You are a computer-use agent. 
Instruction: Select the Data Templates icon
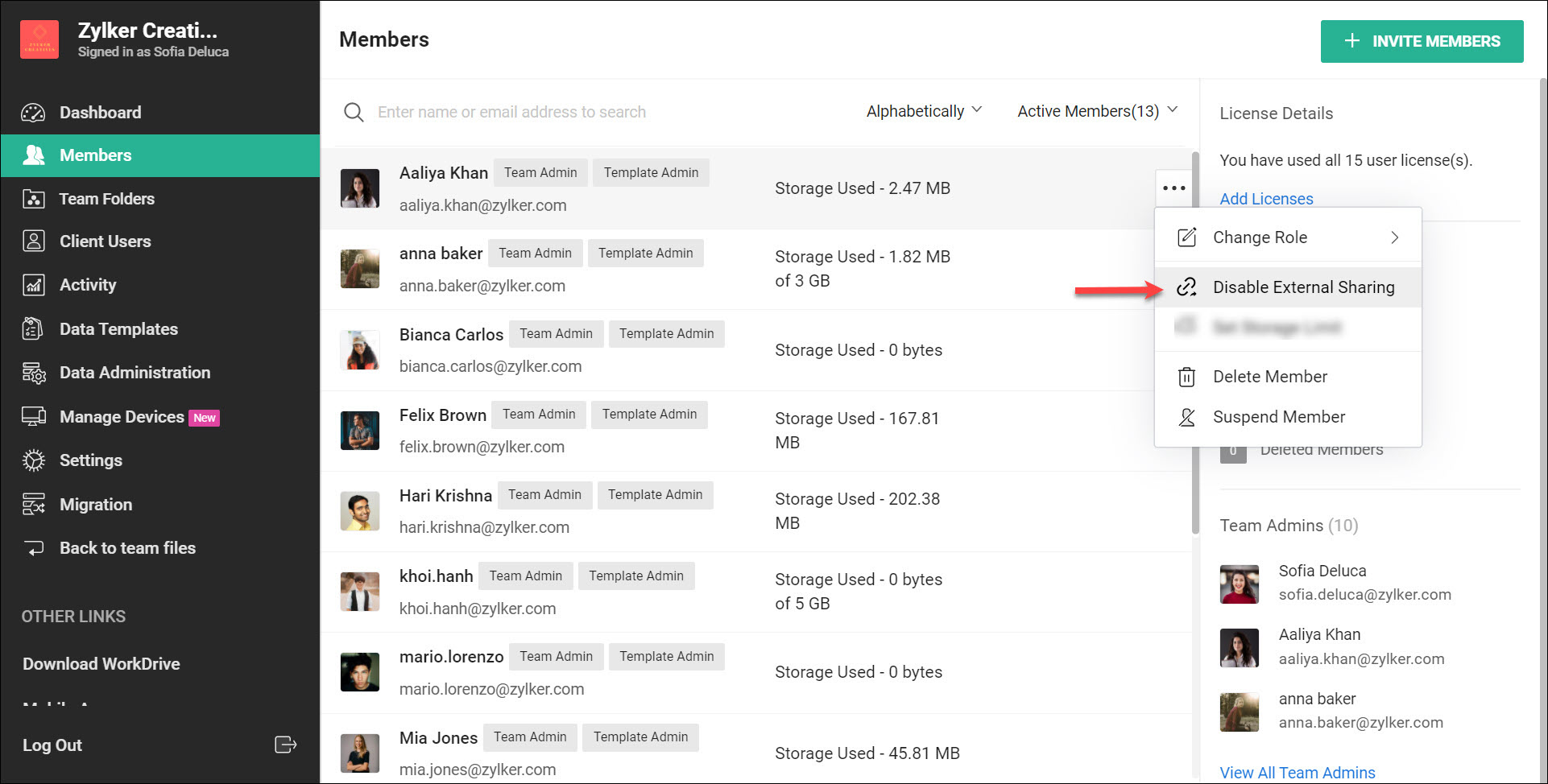click(x=33, y=328)
